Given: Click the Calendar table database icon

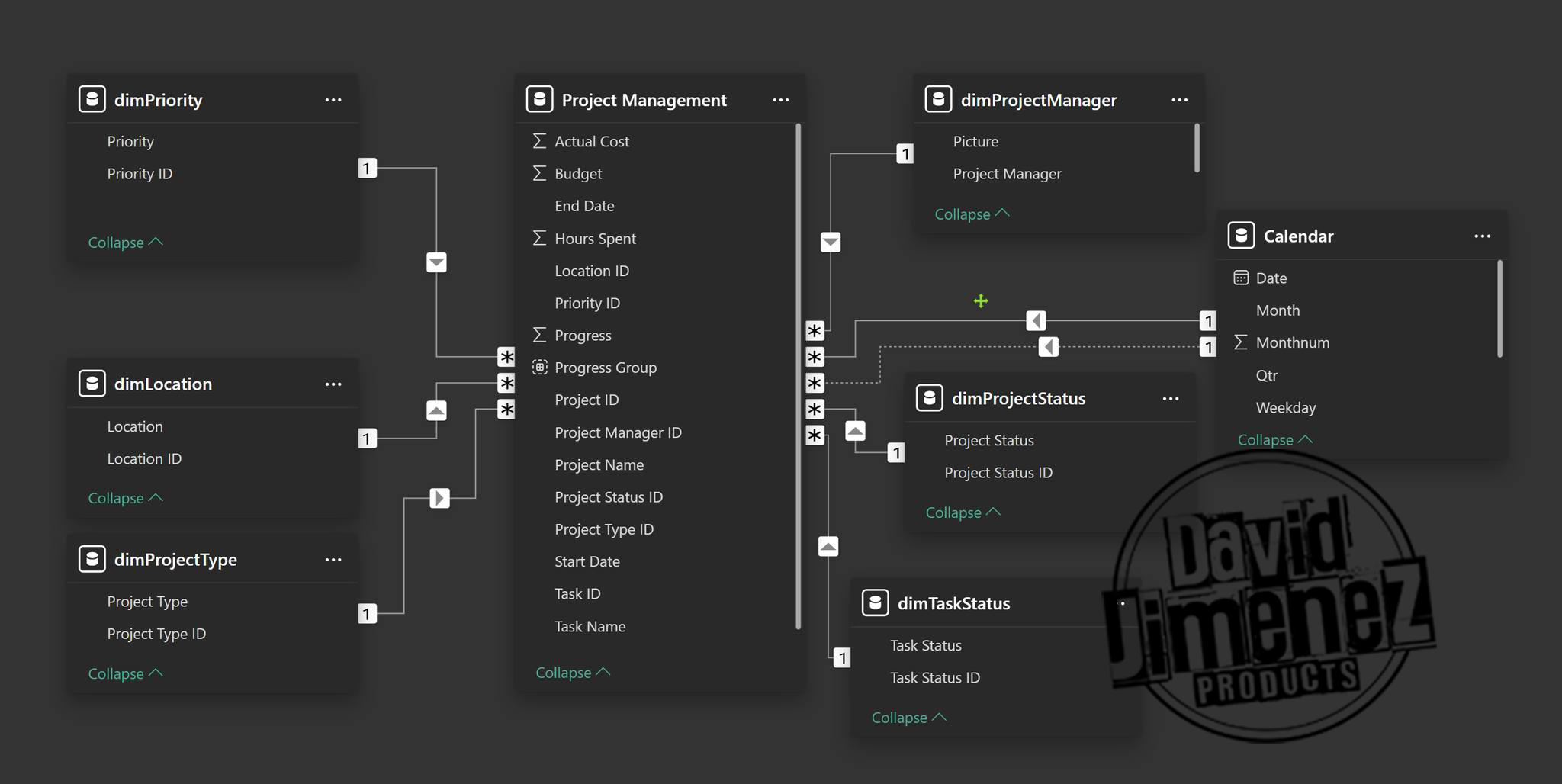Looking at the screenshot, I should click(1241, 236).
